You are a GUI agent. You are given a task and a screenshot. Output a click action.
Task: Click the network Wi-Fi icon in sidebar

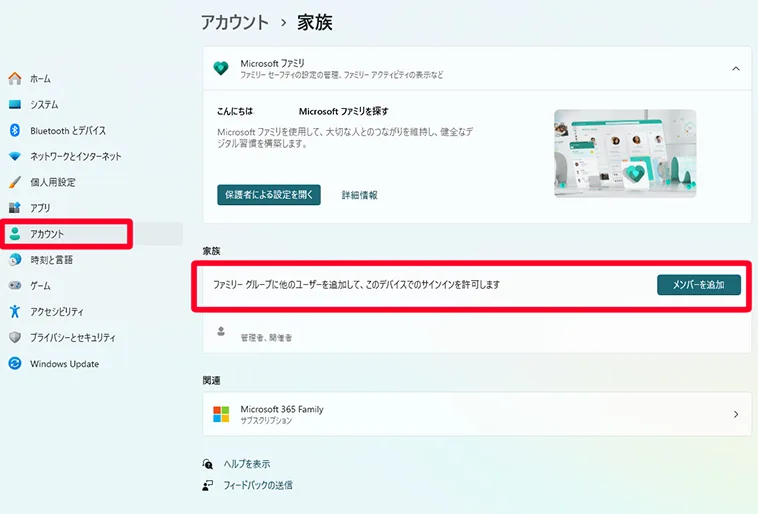point(15,157)
